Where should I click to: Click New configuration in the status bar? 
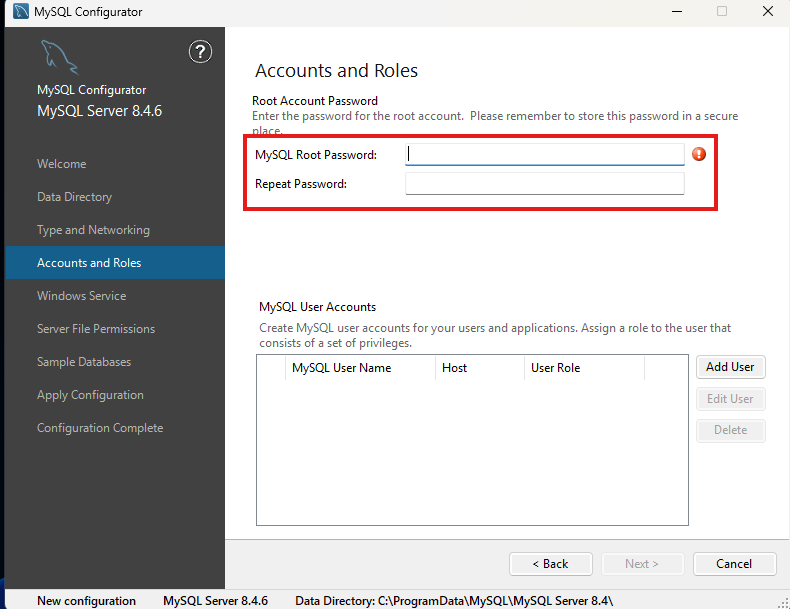(86, 601)
